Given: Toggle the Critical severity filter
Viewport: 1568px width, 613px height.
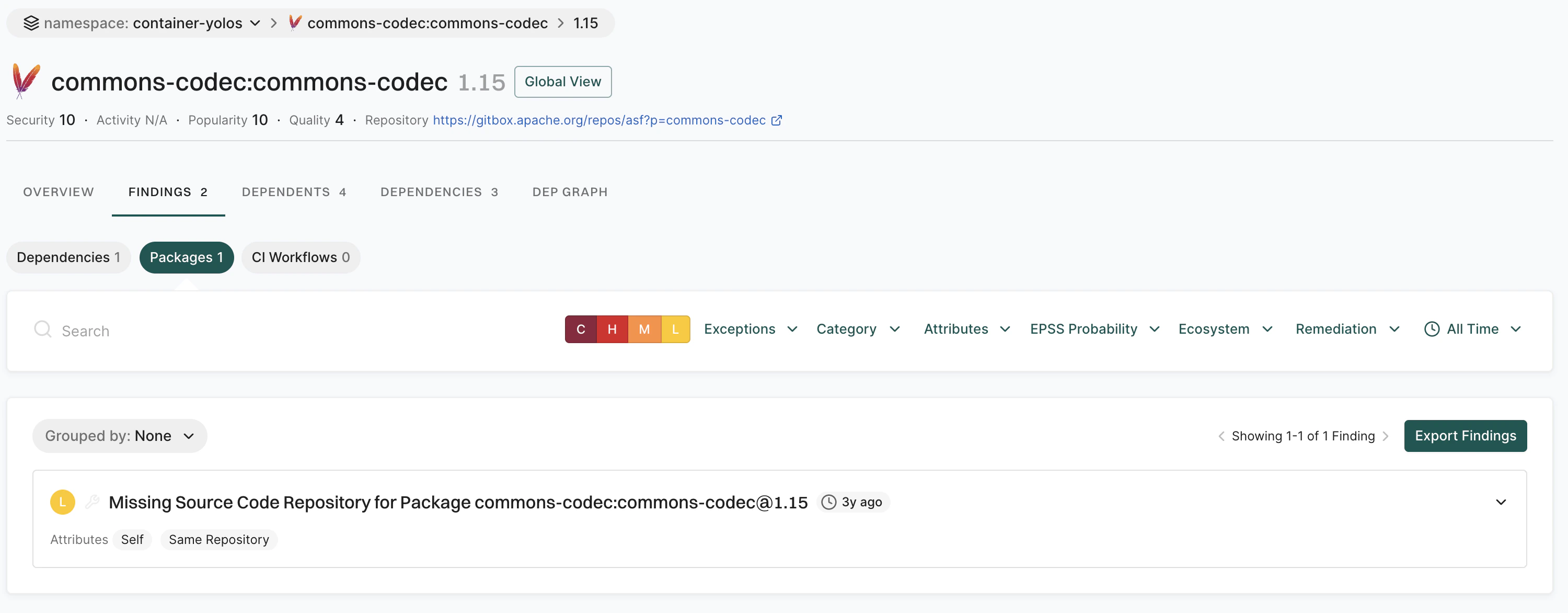Looking at the screenshot, I should [x=581, y=329].
